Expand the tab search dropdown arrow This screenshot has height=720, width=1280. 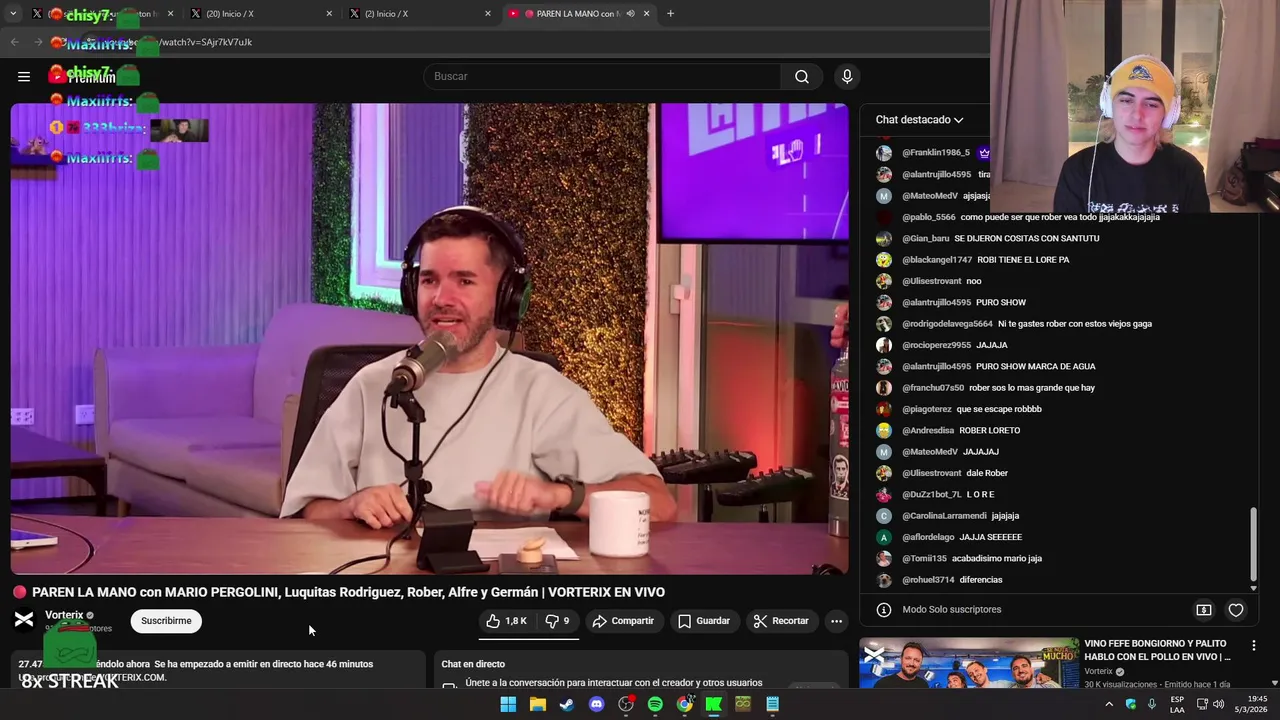pos(13,14)
